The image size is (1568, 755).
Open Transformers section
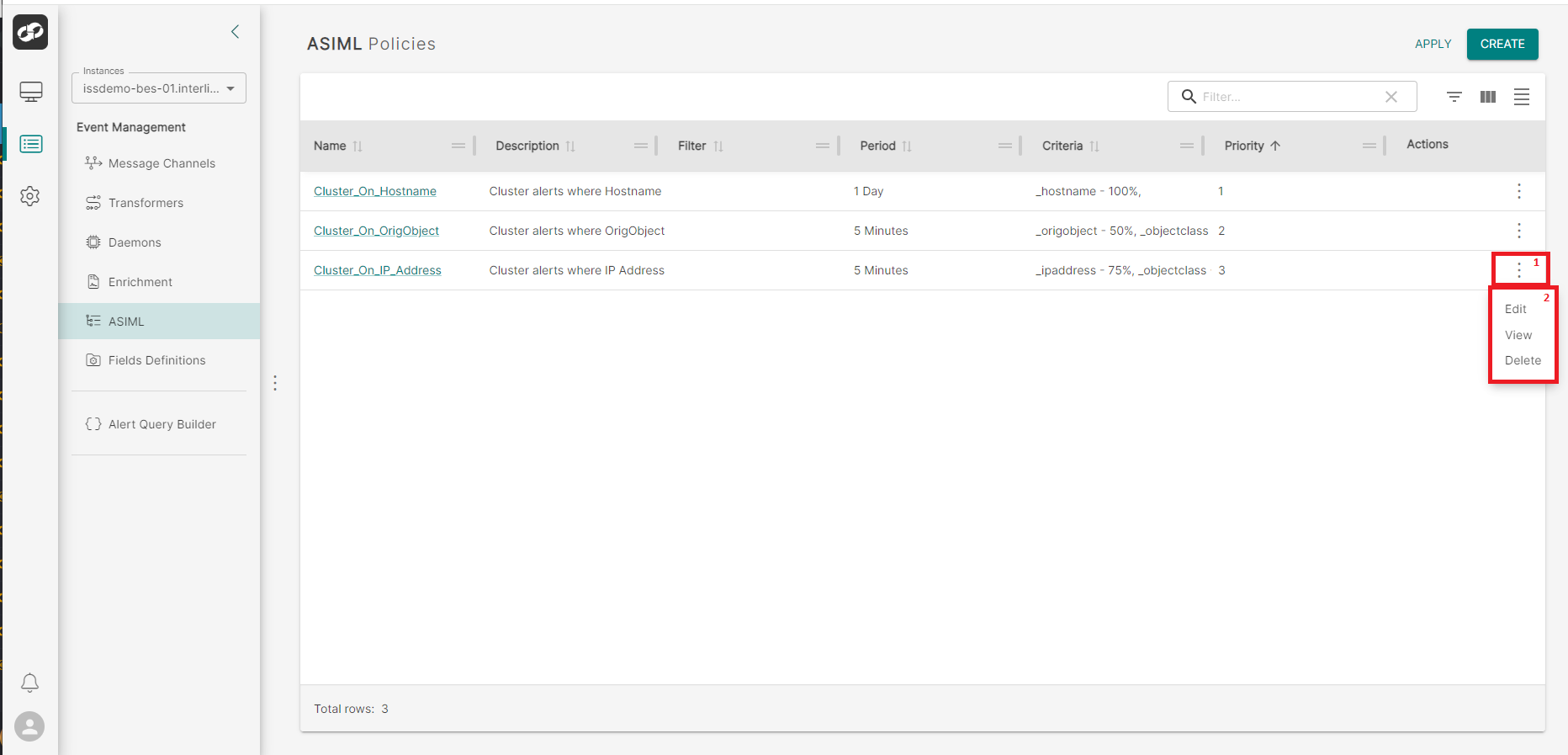146,203
